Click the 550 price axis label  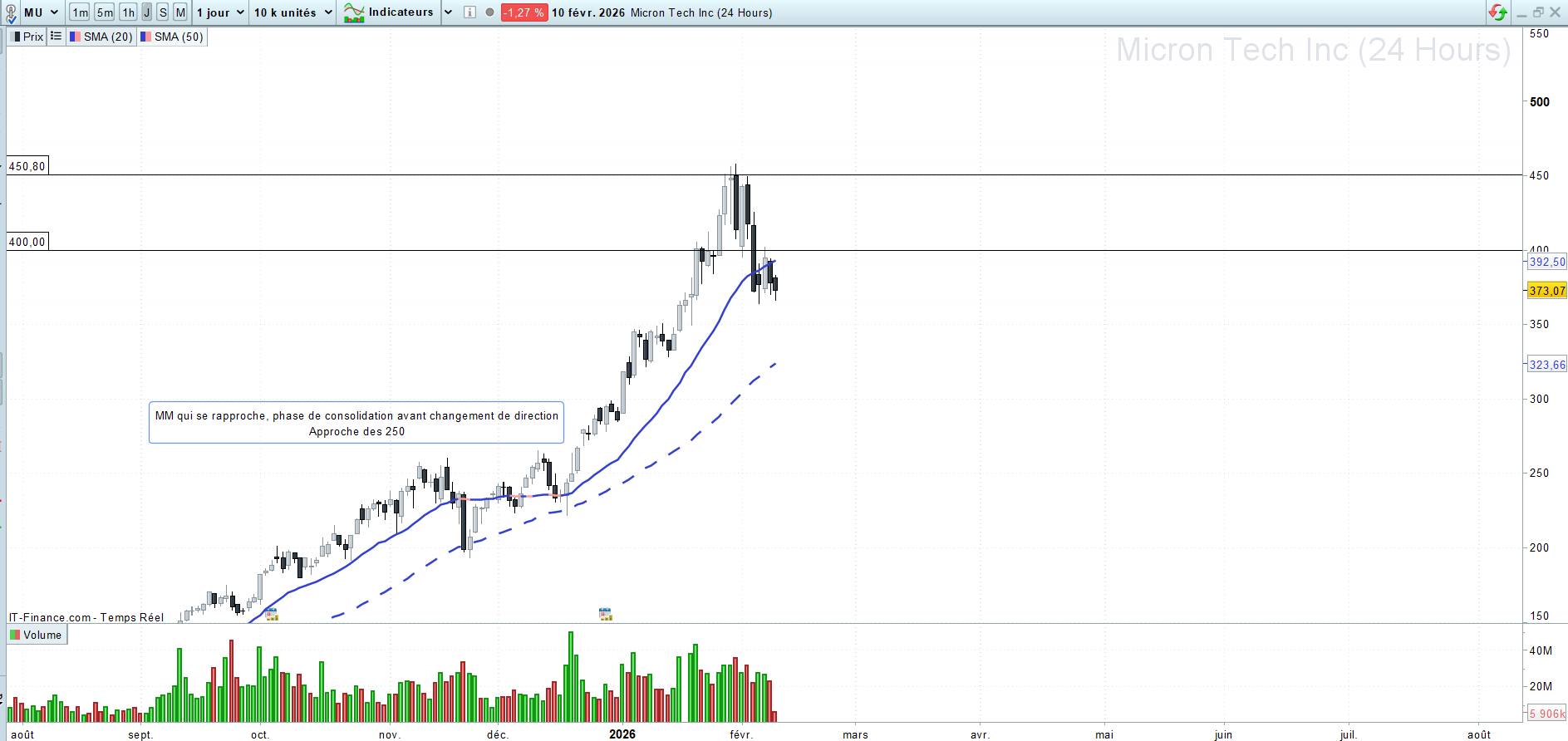click(1540, 34)
